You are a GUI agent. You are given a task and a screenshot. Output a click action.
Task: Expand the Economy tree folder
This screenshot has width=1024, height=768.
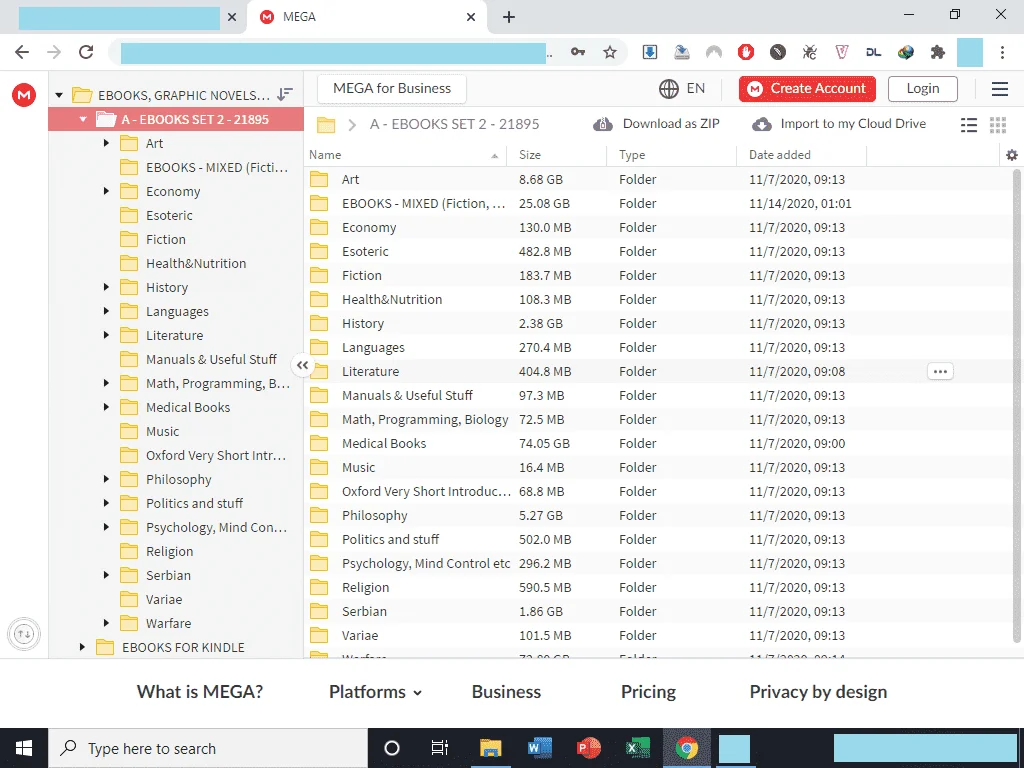coord(106,191)
